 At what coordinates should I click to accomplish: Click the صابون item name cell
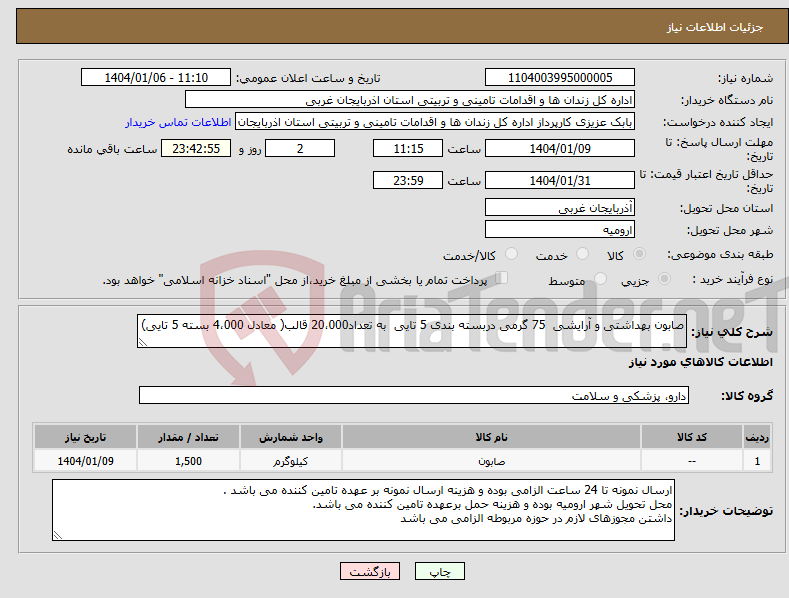click(491, 461)
